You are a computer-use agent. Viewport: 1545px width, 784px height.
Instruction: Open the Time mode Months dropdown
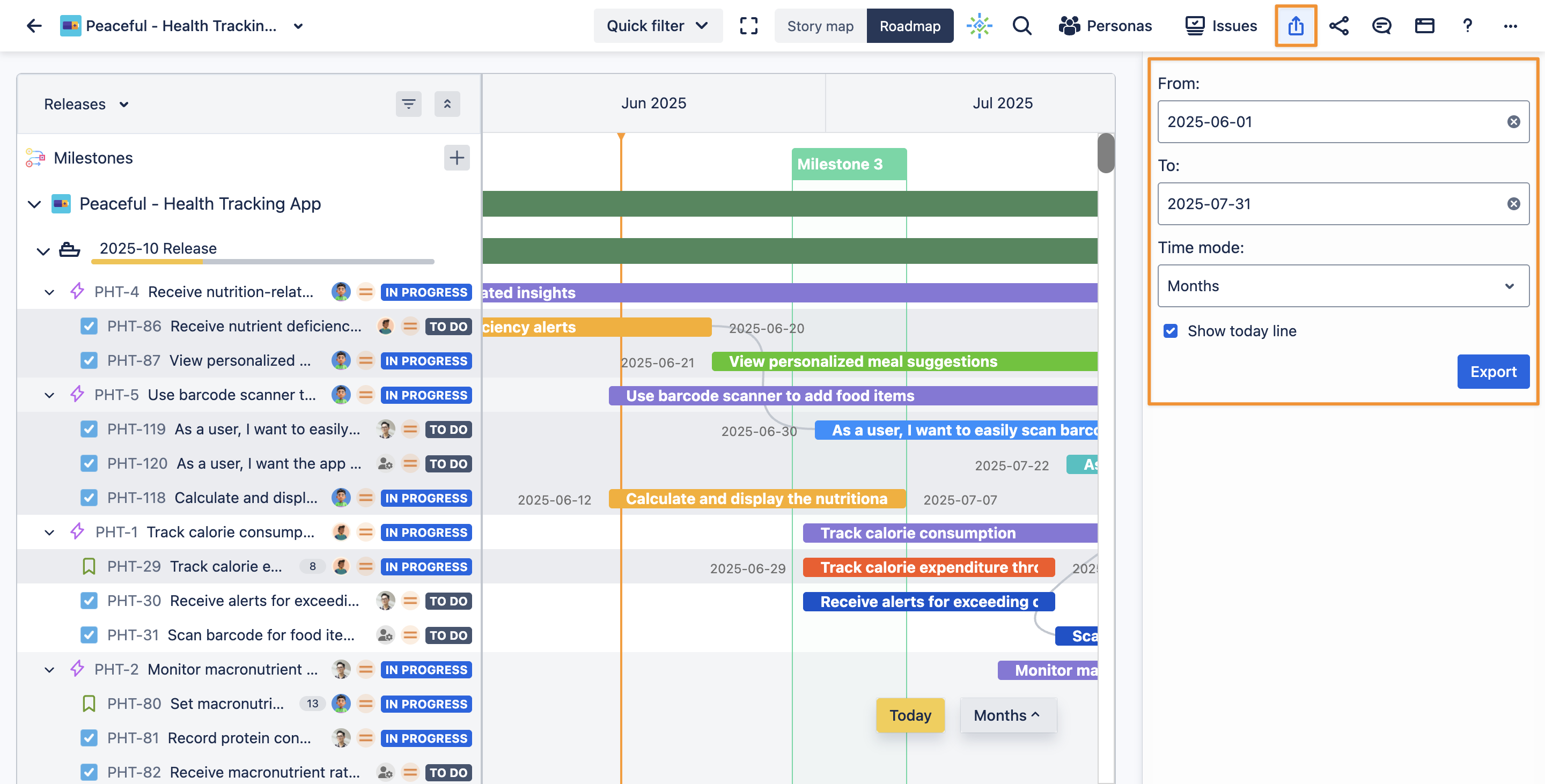point(1343,286)
